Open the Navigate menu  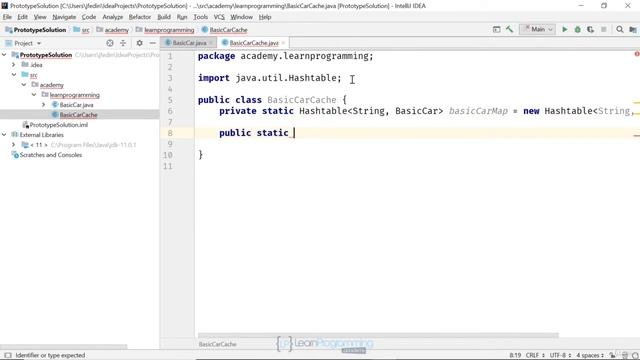[64, 17]
